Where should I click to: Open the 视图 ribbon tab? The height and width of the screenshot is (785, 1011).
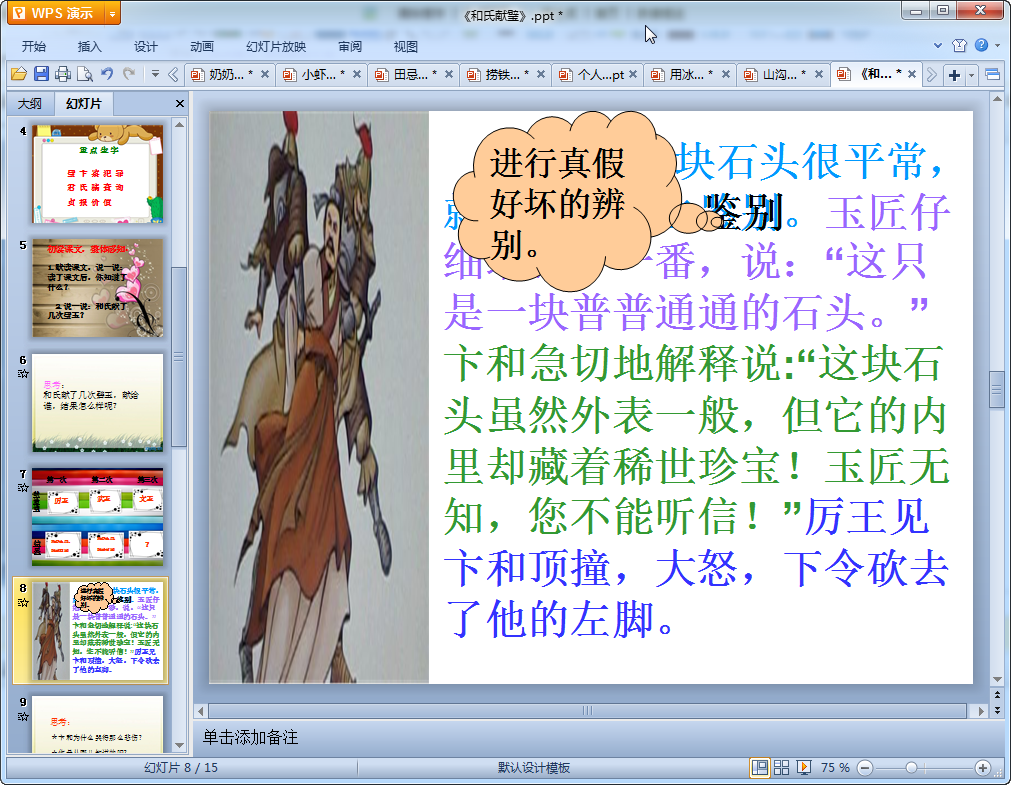tap(406, 46)
